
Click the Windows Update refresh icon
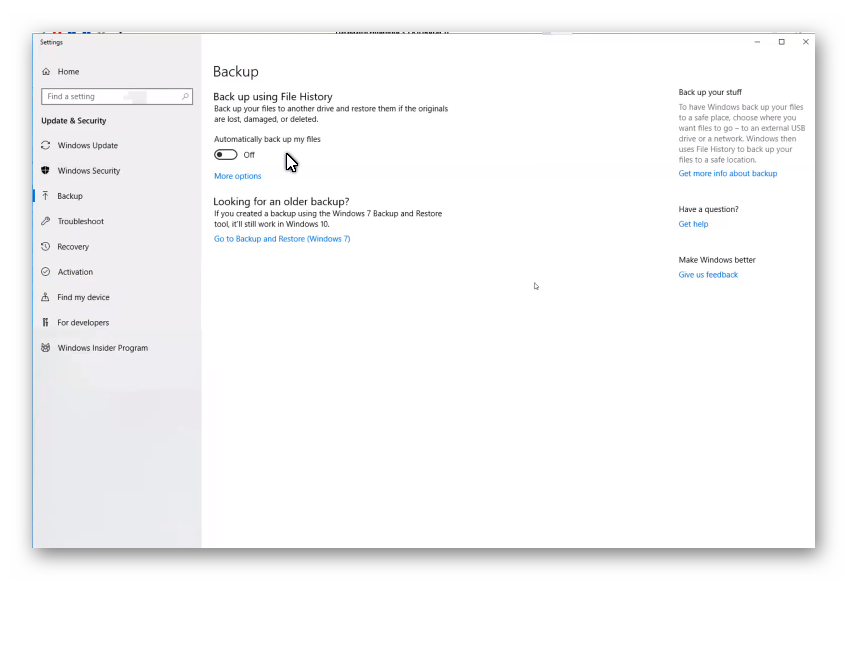tap(45, 145)
